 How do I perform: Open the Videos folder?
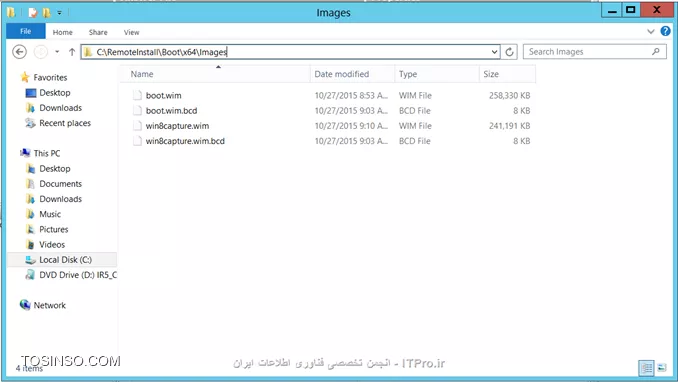click(x=52, y=244)
